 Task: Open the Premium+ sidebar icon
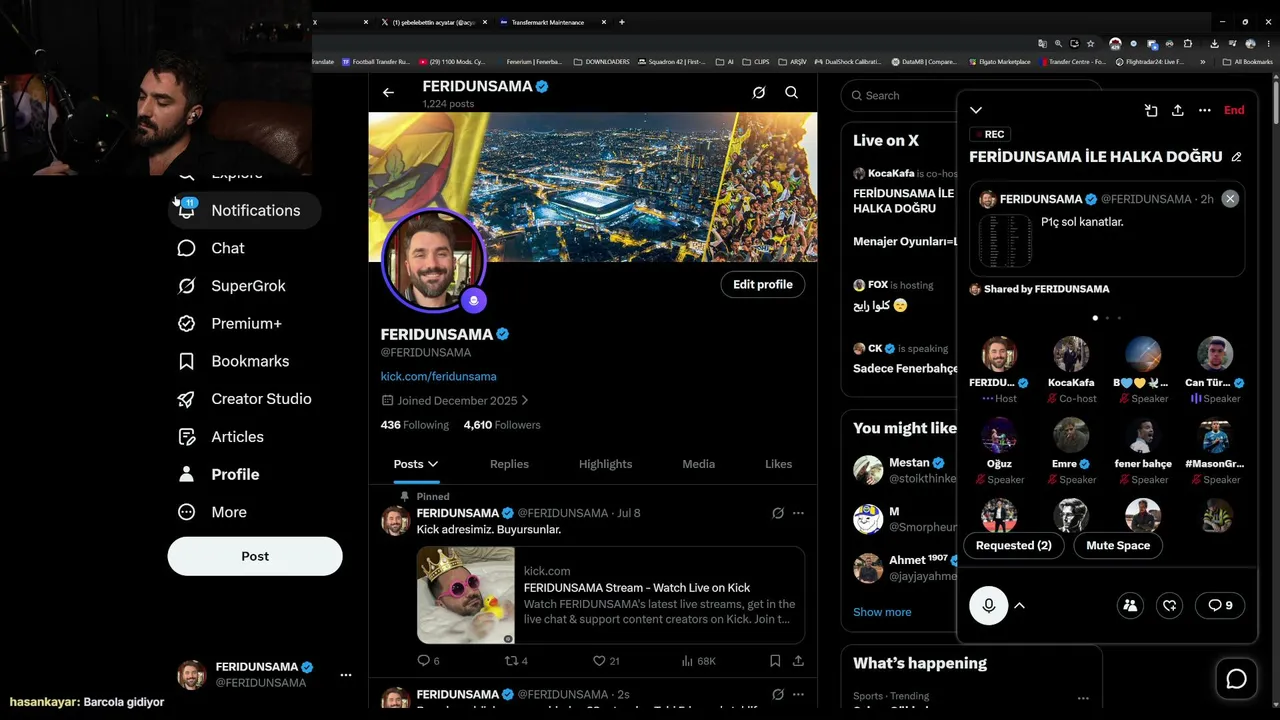coord(186,324)
